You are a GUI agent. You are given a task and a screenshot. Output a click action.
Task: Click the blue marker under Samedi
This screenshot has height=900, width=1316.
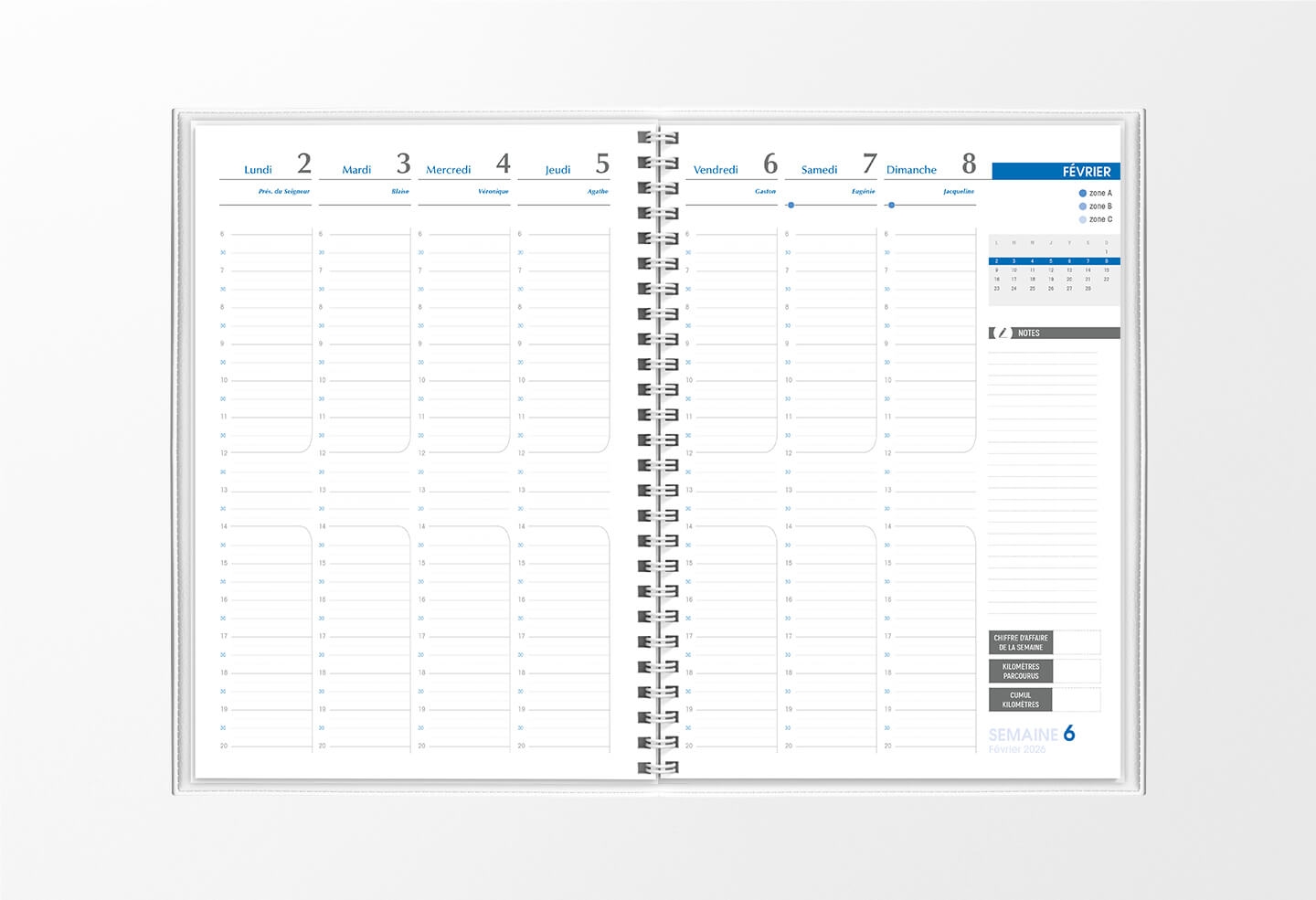[791, 205]
